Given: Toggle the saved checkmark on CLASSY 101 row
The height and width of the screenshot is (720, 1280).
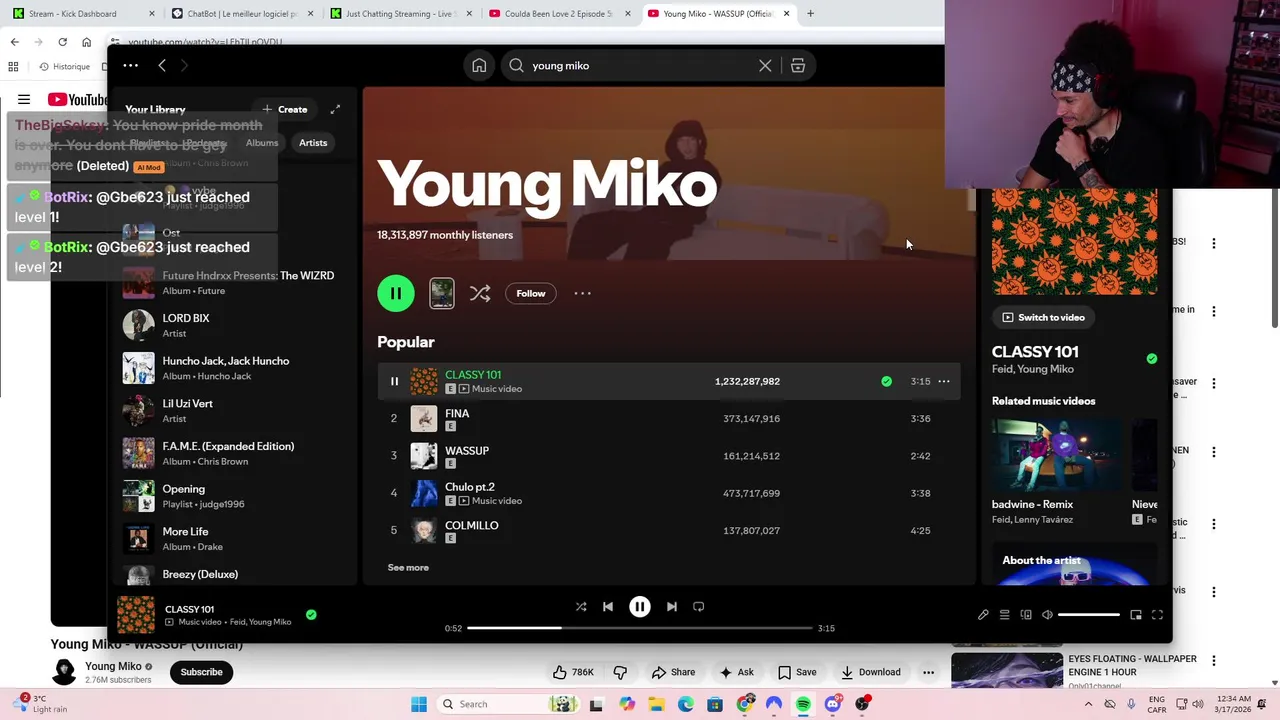Looking at the screenshot, I should 886,381.
